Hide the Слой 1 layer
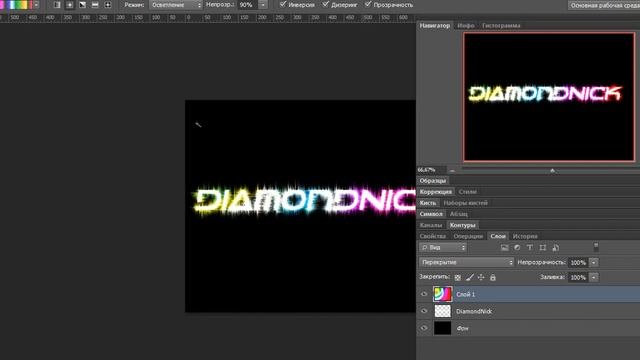Screen dimensions: 640x360 pos(424,294)
